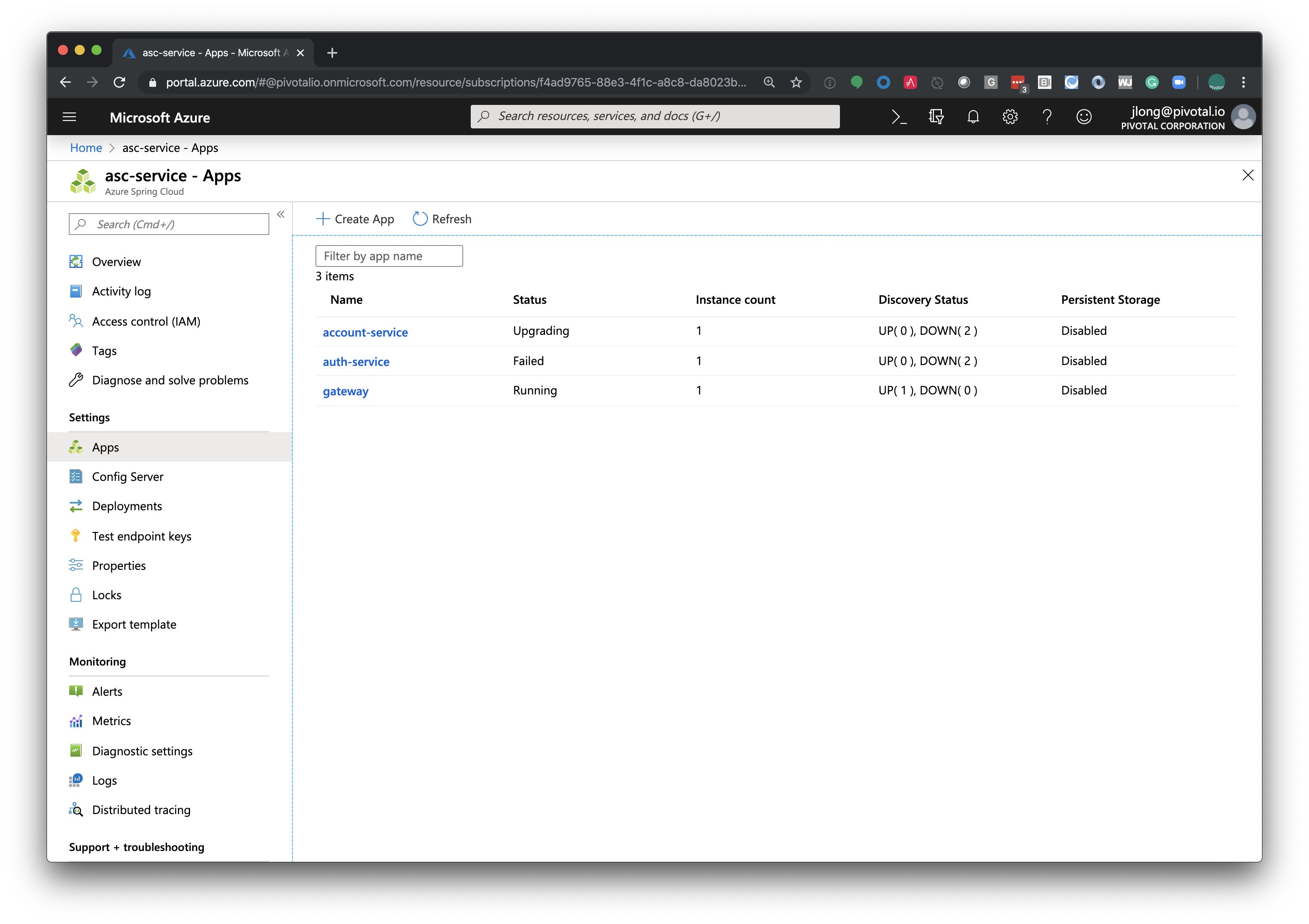Go back with the browser back arrow

[65, 82]
